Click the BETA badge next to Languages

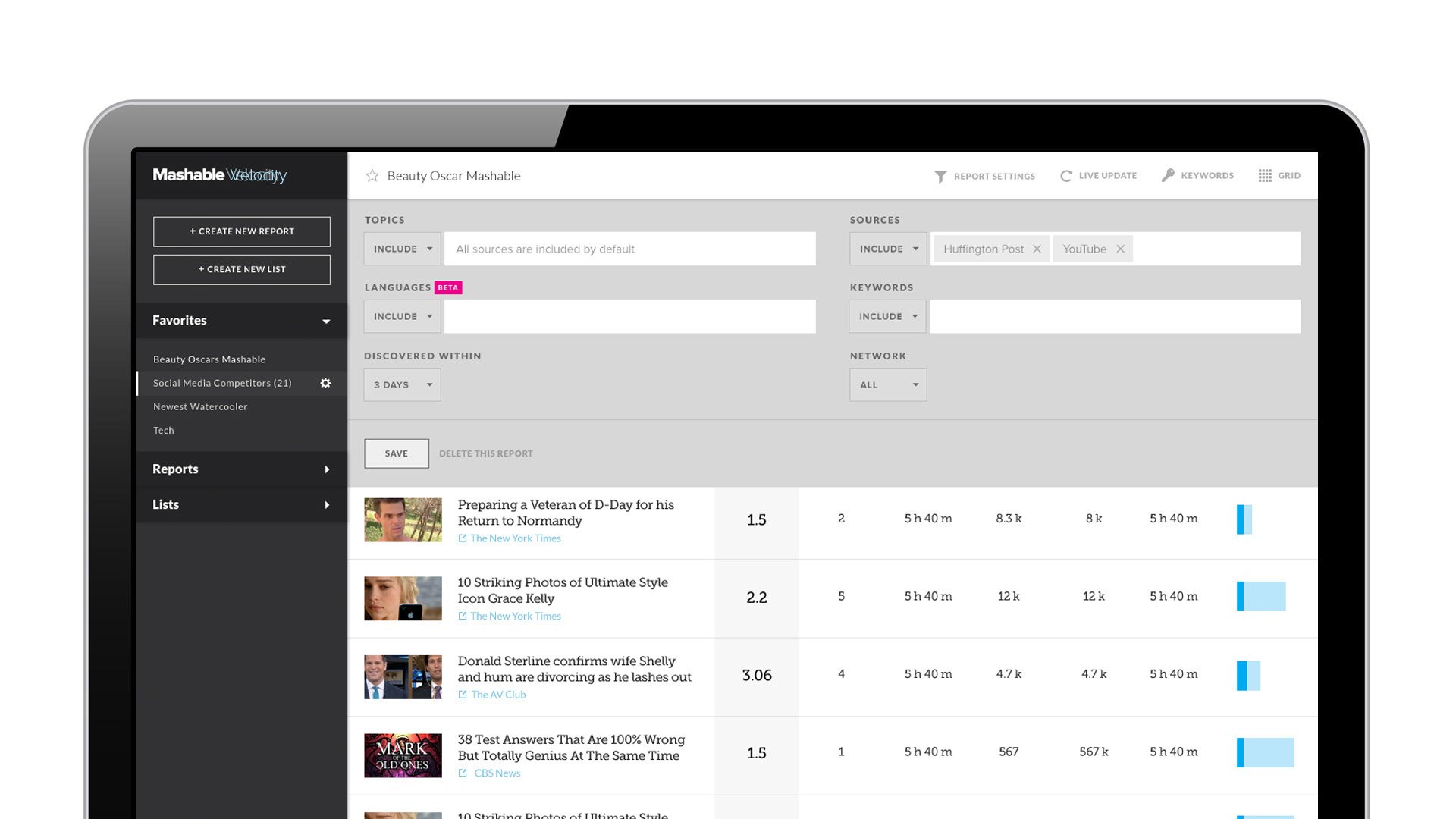click(x=448, y=287)
